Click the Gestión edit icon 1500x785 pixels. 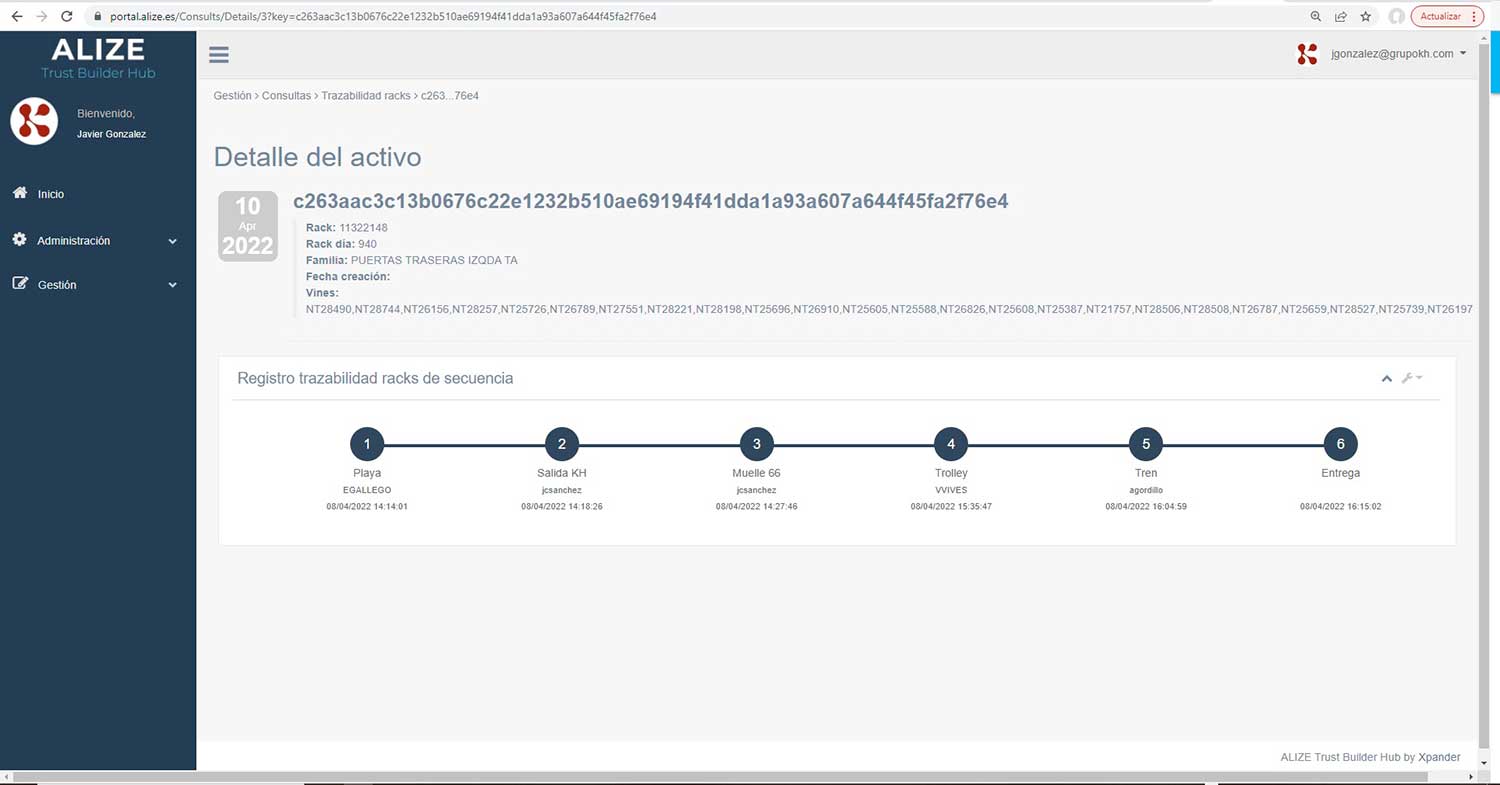20,284
